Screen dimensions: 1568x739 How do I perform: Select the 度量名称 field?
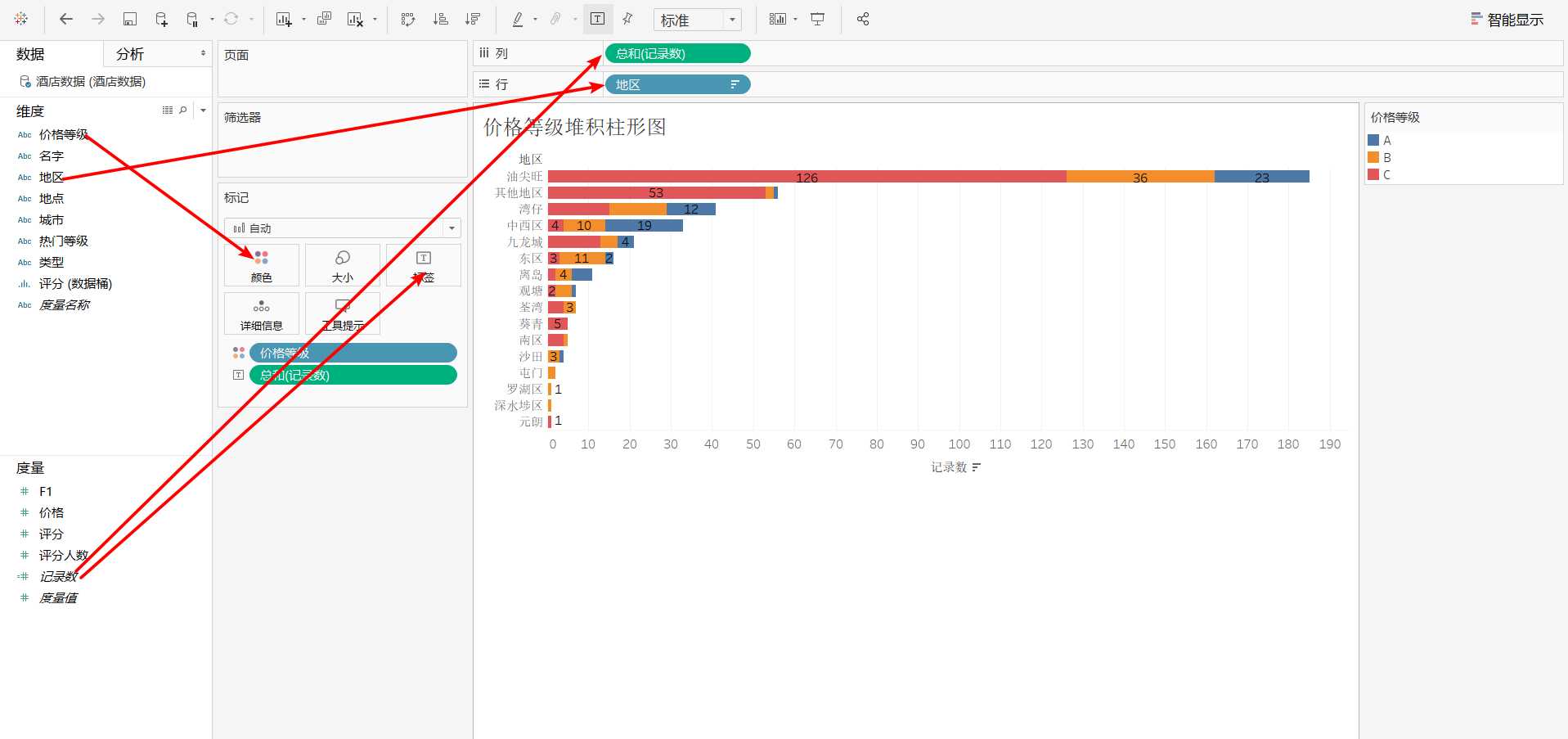[64, 304]
